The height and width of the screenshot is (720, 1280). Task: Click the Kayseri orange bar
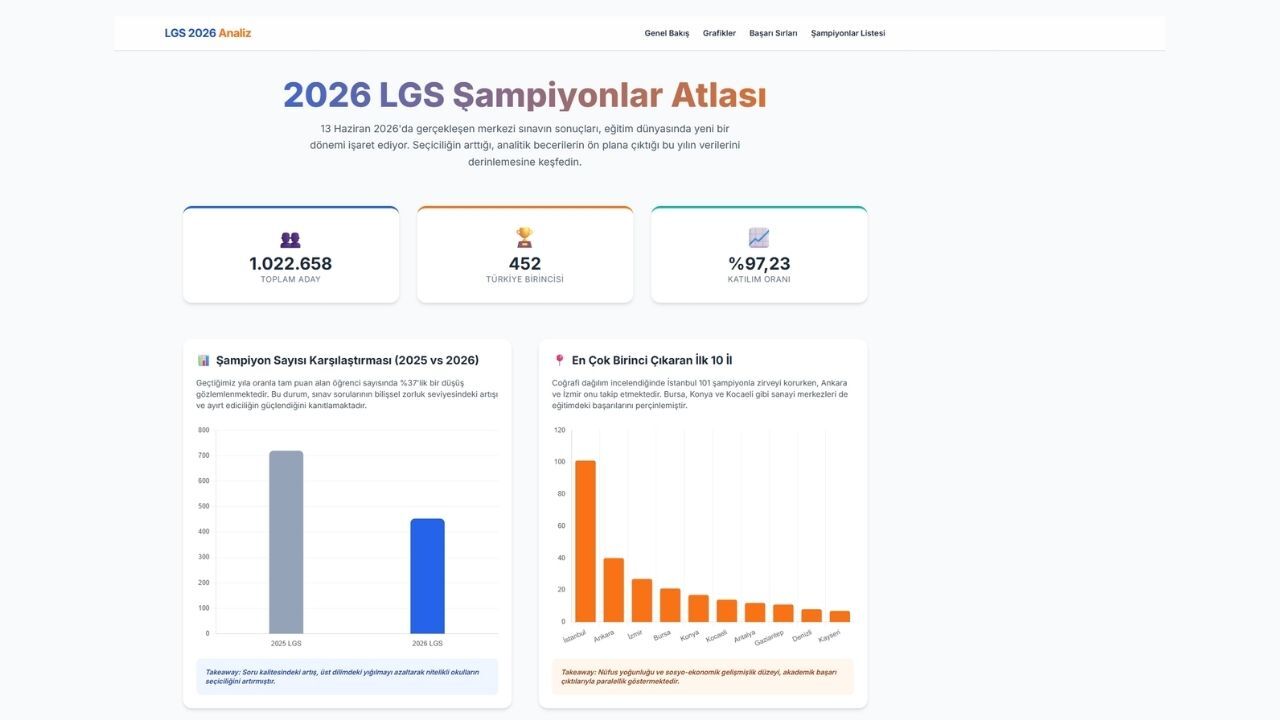pyautogui.click(x=840, y=616)
